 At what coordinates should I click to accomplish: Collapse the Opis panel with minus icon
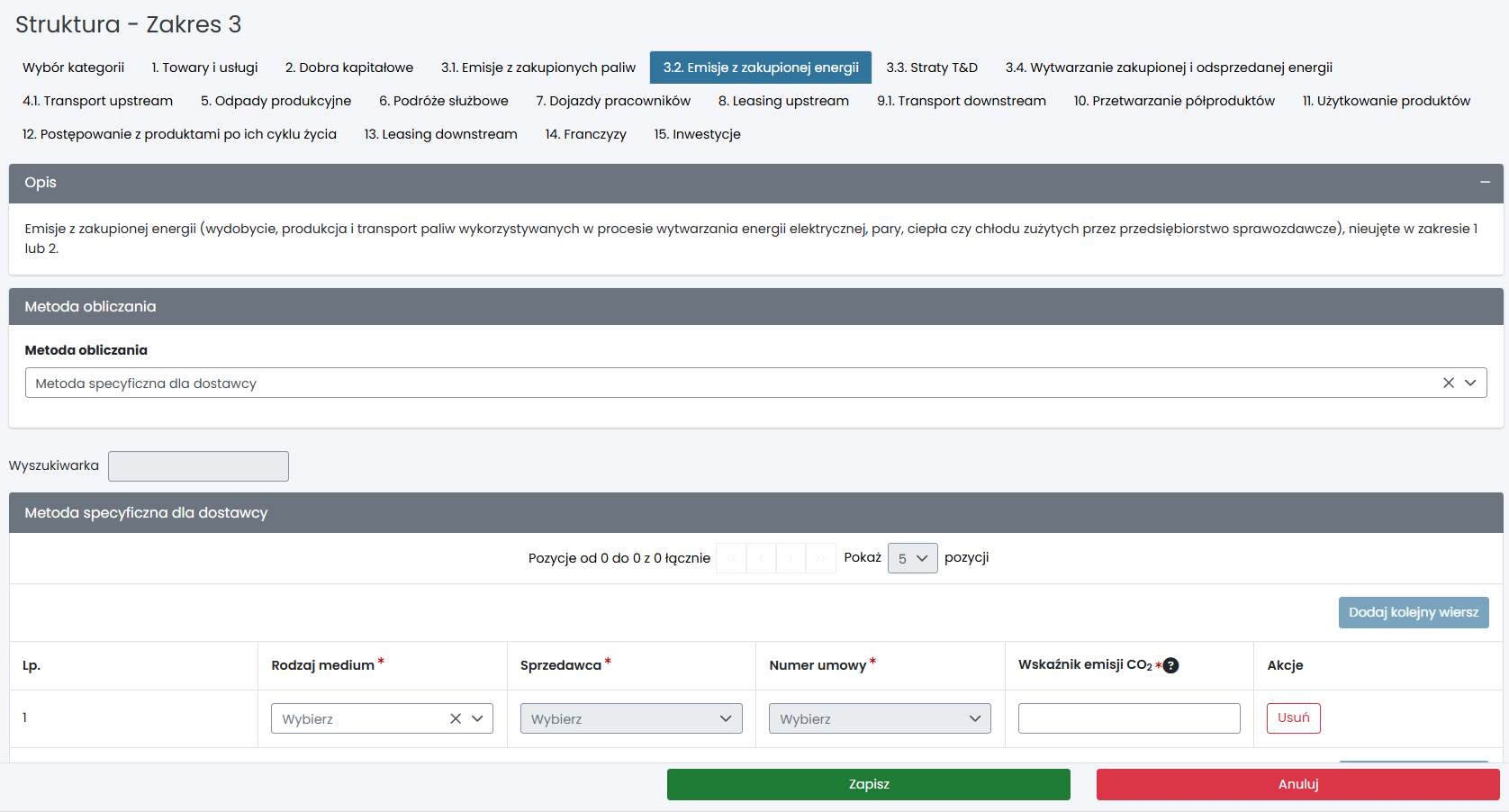click(x=1485, y=183)
